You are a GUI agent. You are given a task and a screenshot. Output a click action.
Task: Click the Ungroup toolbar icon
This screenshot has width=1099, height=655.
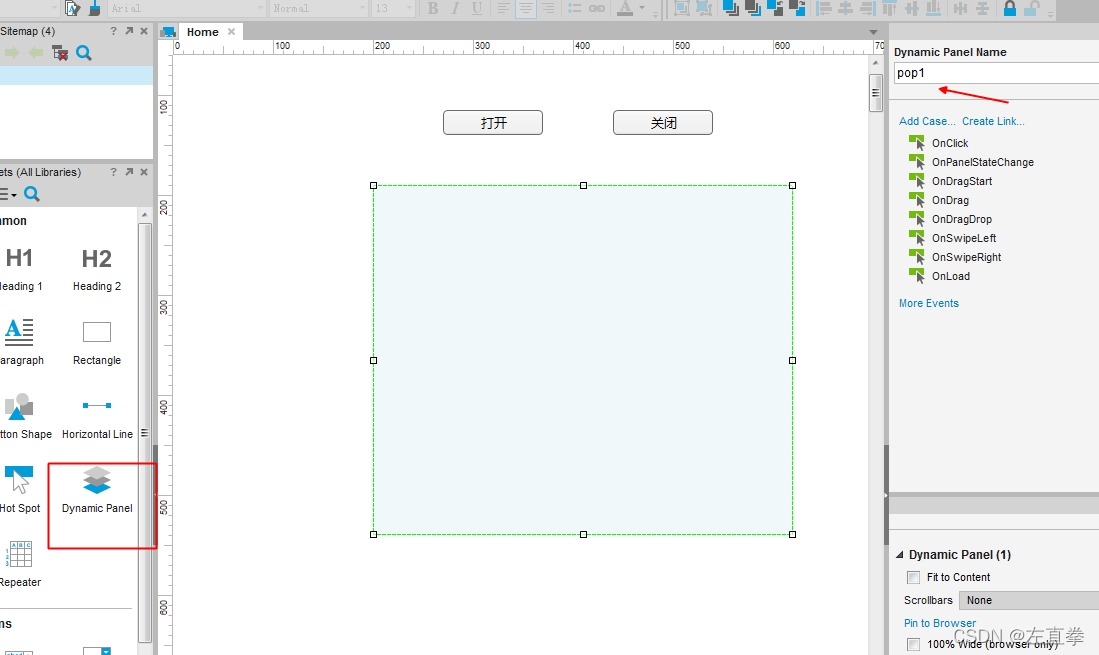[704, 8]
